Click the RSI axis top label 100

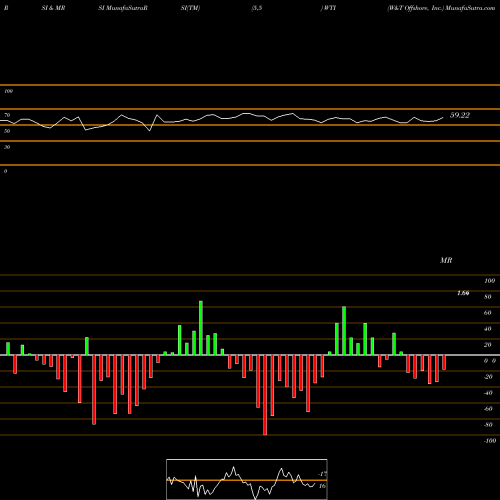pos(8,91)
